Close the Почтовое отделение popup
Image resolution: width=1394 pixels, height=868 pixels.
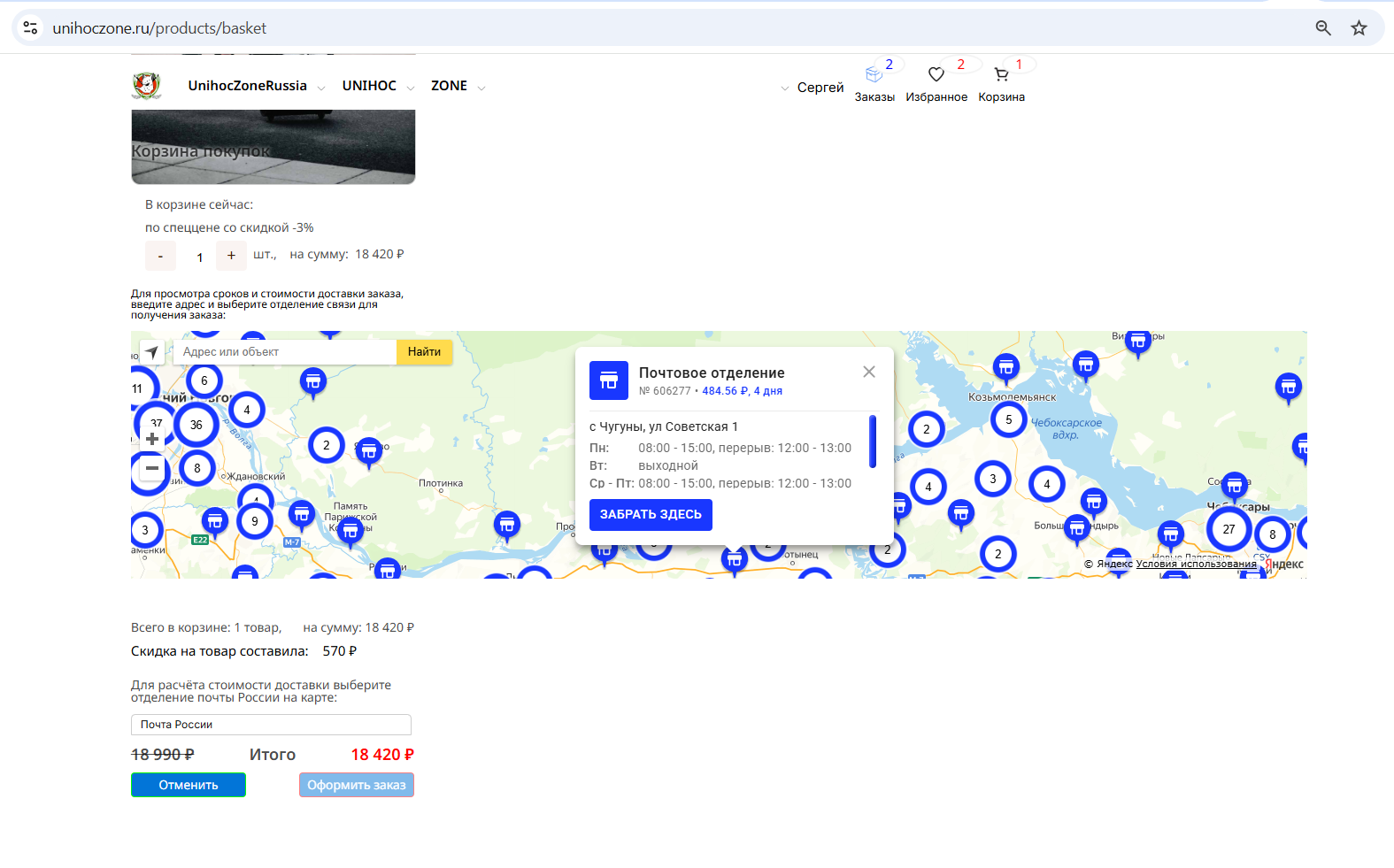(x=869, y=372)
